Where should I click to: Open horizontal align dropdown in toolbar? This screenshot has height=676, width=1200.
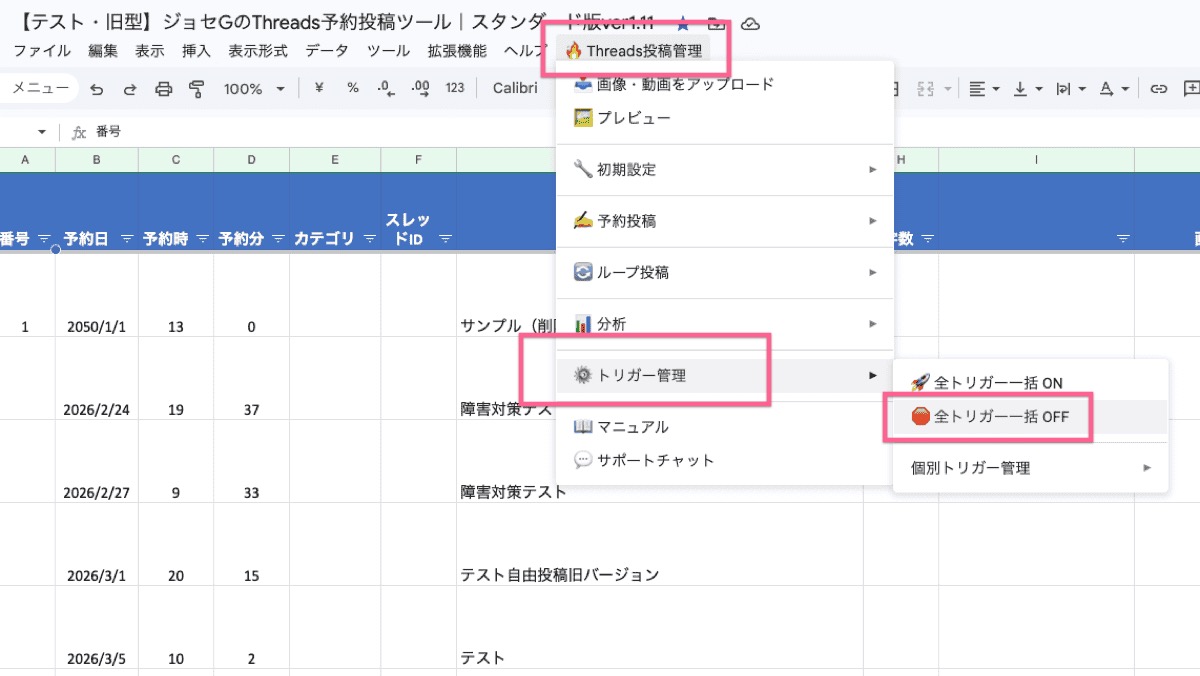click(985, 89)
